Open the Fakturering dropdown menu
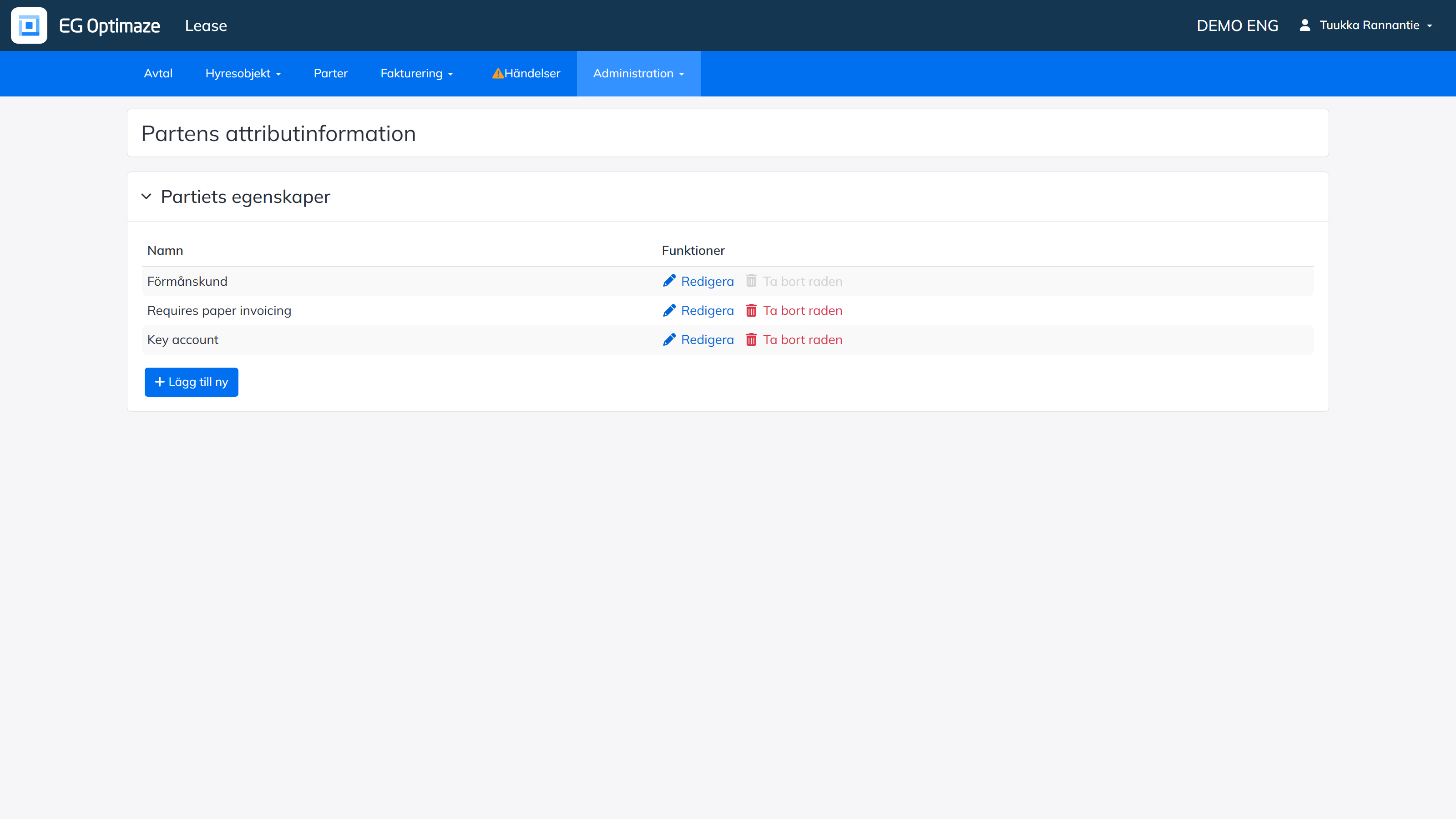Image resolution: width=1456 pixels, height=819 pixels. pos(417,73)
